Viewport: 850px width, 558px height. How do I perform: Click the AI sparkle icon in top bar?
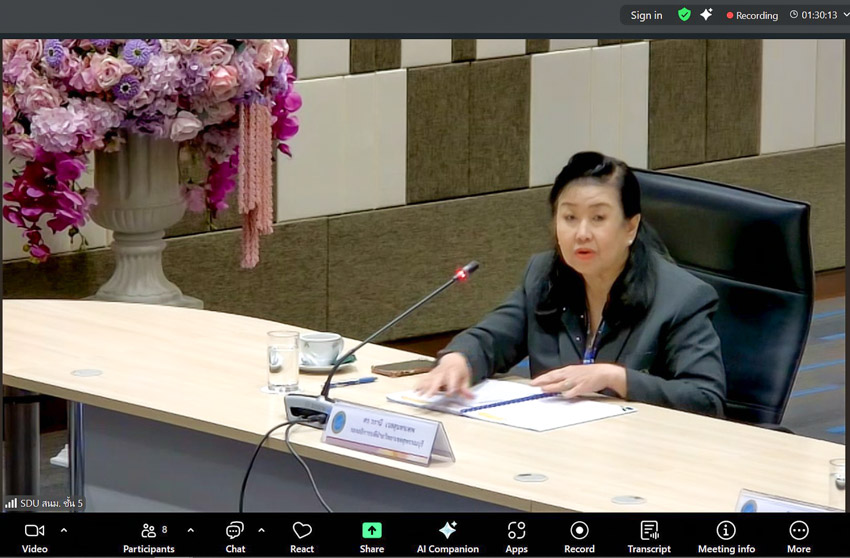(707, 15)
